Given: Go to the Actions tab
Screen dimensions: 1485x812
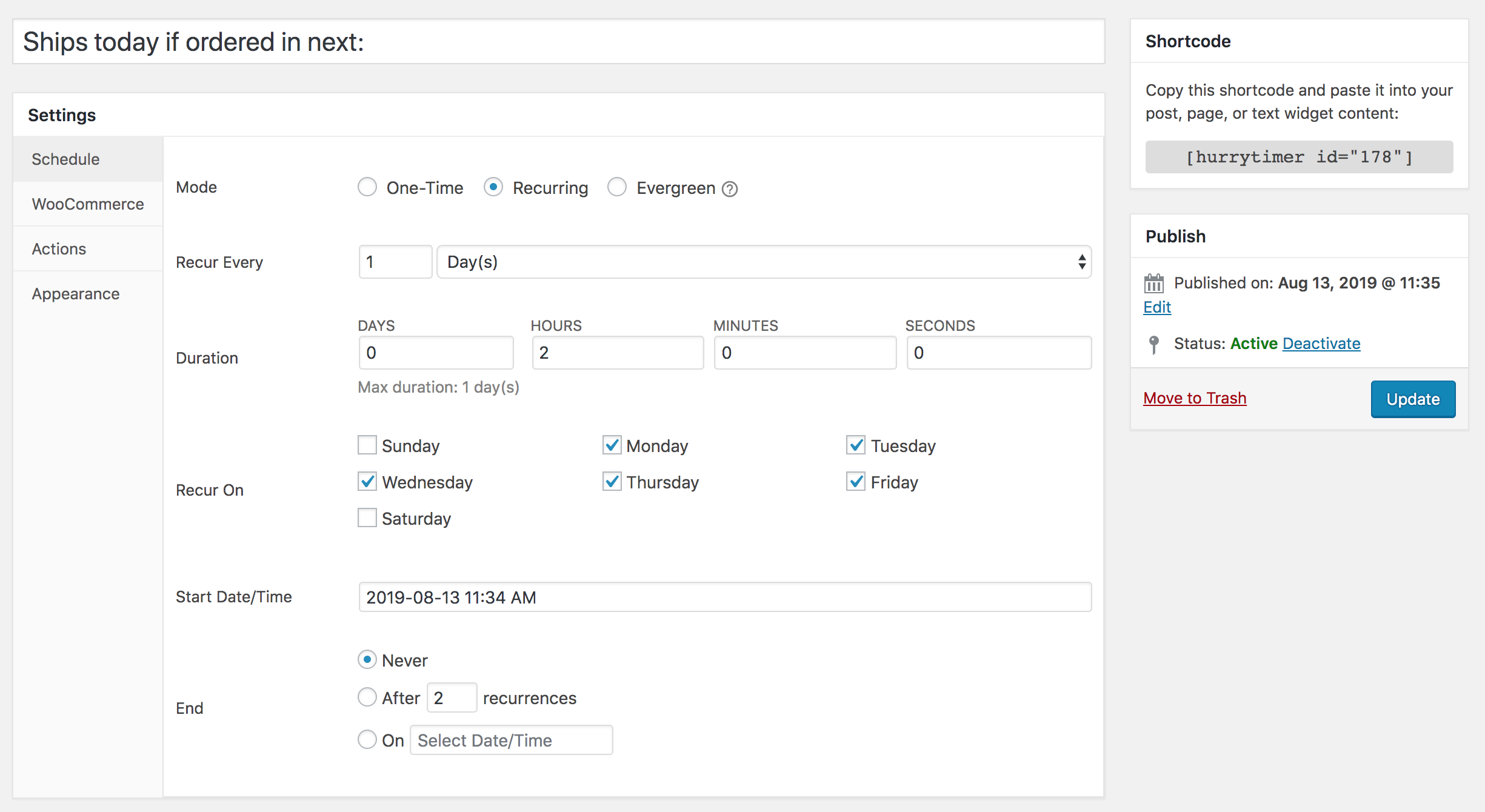Looking at the screenshot, I should pos(59,249).
